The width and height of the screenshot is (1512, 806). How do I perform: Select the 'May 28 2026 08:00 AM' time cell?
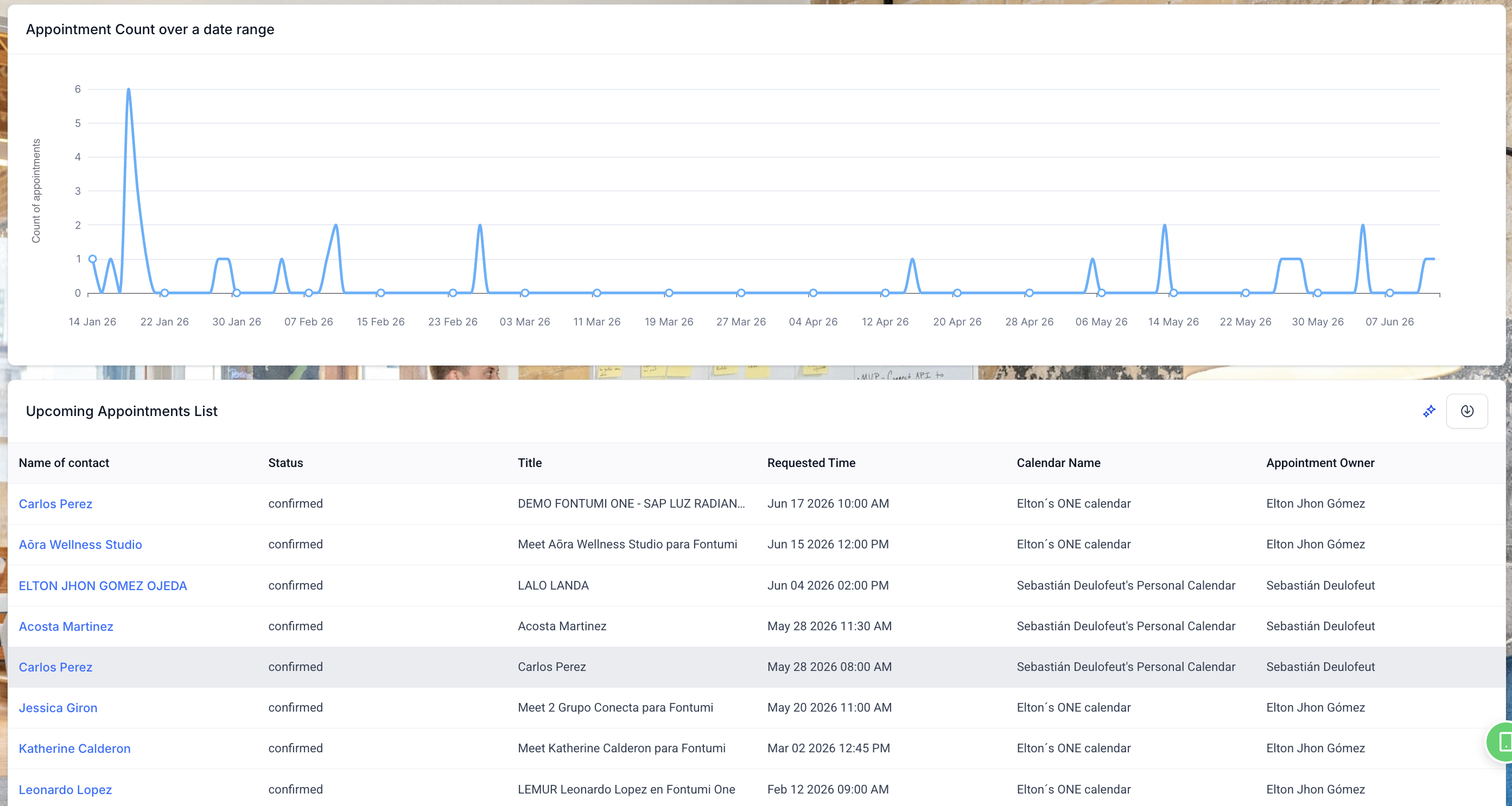click(829, 667)
